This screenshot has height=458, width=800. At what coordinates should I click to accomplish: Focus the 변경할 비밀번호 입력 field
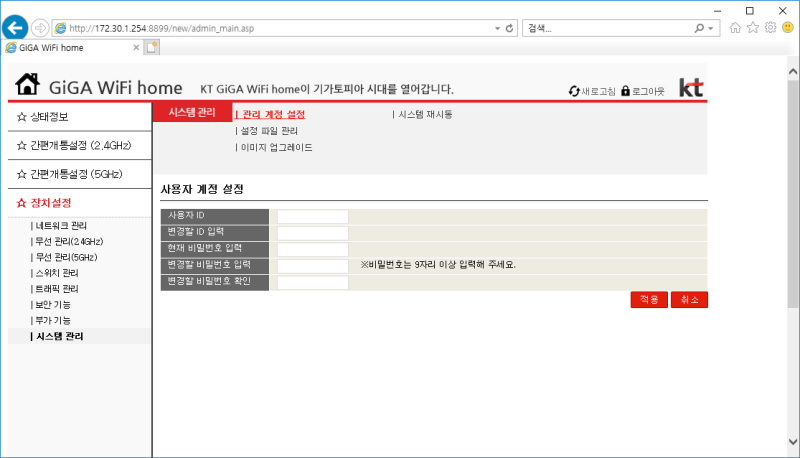(313, 266)
